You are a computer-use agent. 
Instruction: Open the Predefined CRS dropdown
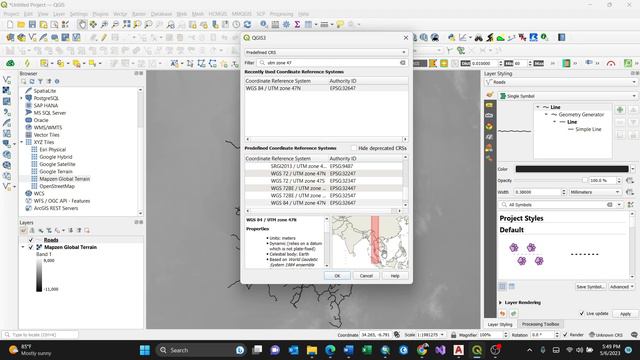click(x=326, y=52)
